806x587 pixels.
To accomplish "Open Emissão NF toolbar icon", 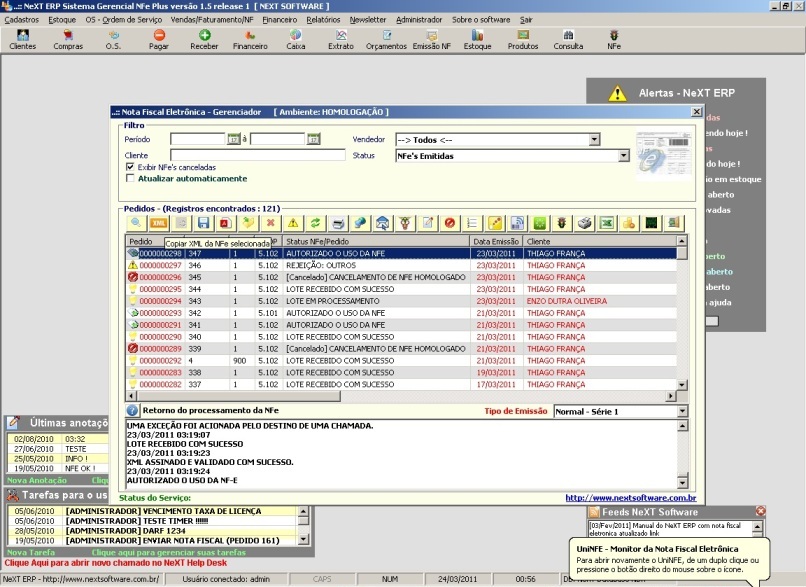I will point(432,40).
